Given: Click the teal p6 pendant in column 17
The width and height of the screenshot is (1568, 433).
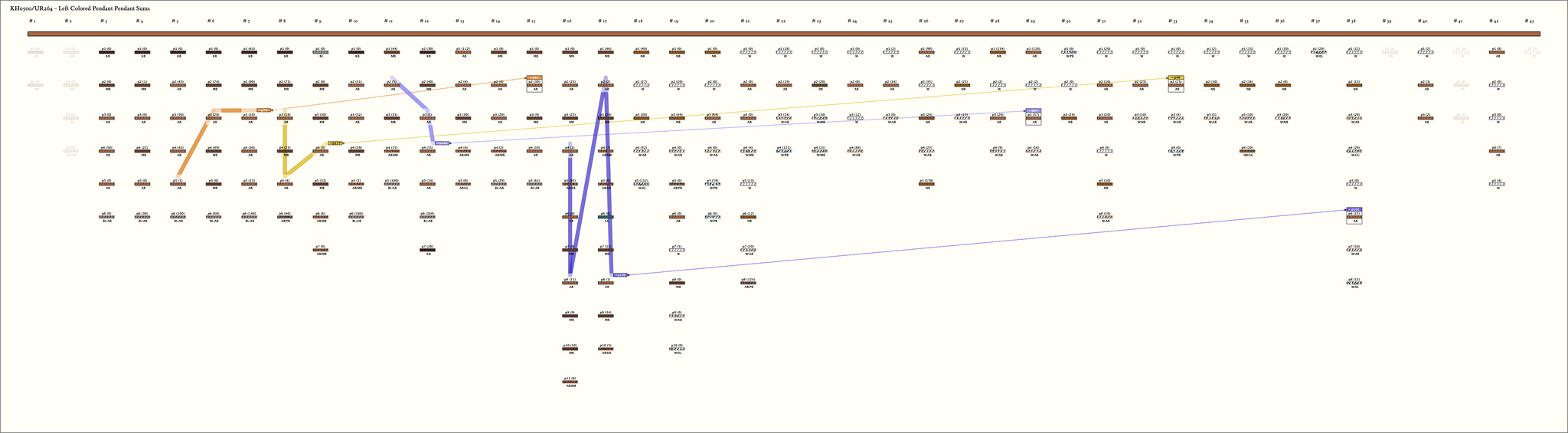Looking at the screenshot, I should (x=606, y=217).
